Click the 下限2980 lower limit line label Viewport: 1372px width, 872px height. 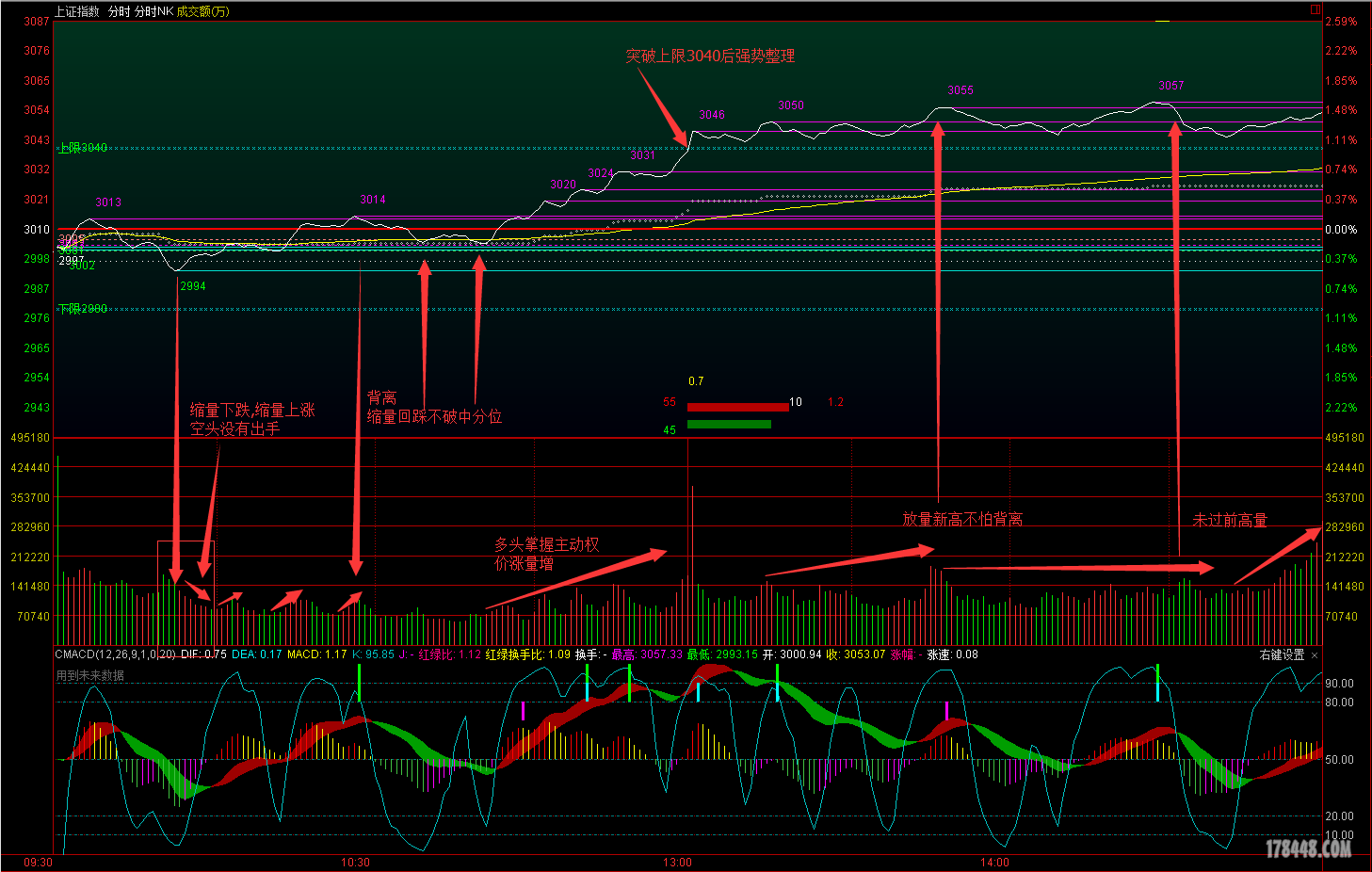coord(84,309)
